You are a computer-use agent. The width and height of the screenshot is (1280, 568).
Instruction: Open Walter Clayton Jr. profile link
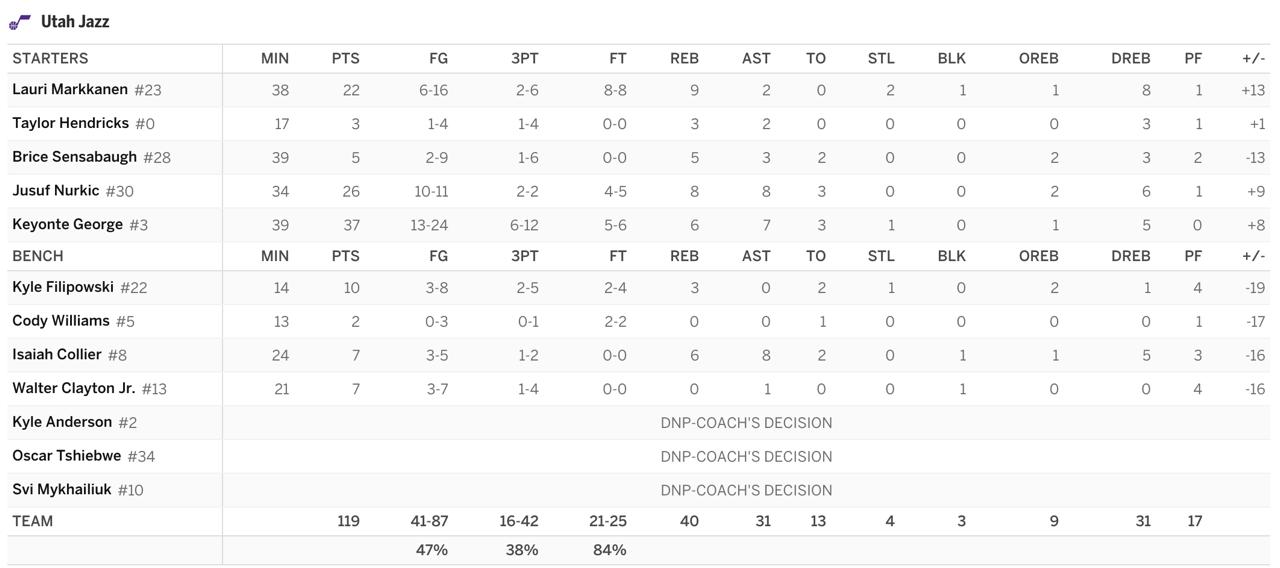(x=73, y=388)
